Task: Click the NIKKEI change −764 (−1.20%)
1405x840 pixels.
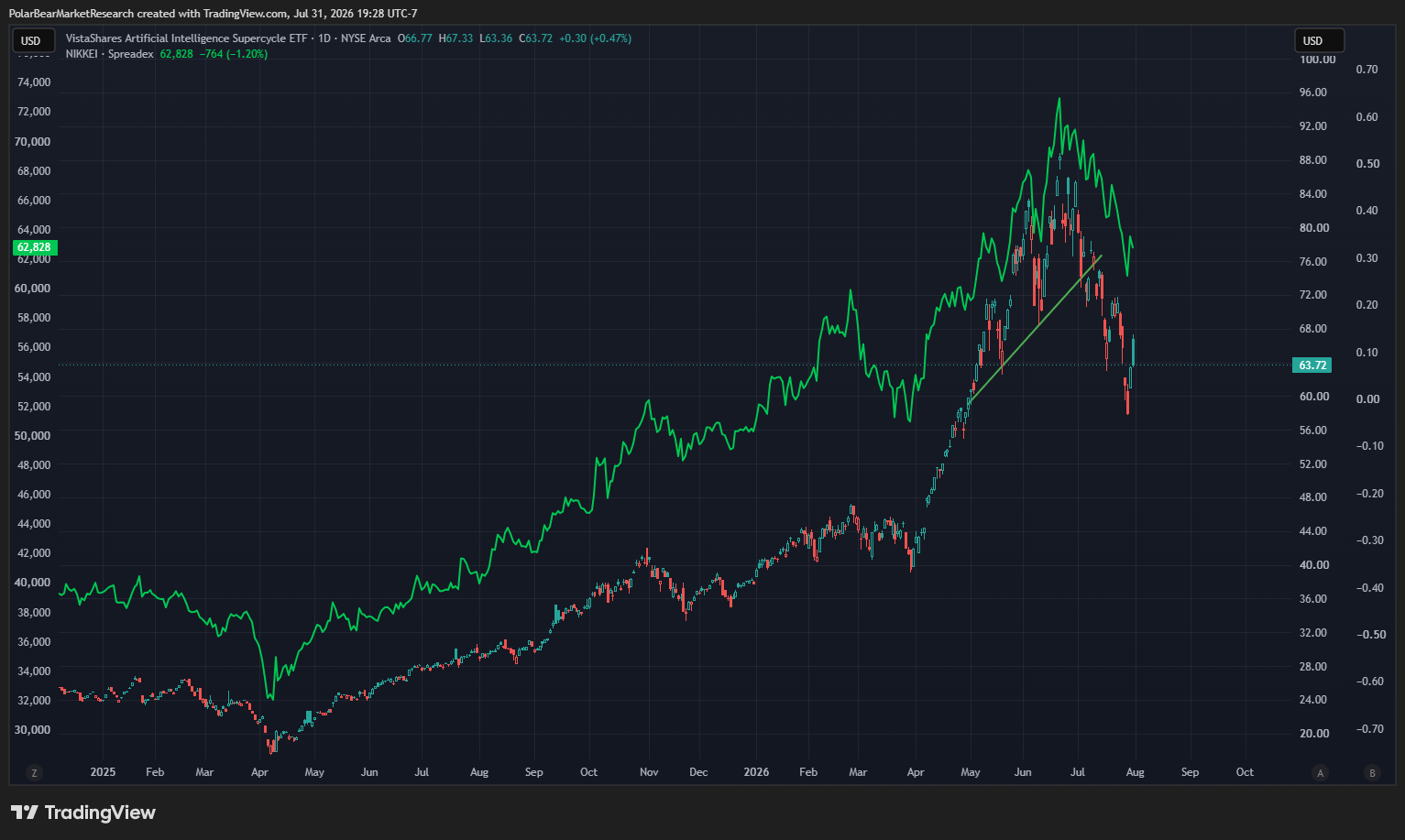Action: 234,54
